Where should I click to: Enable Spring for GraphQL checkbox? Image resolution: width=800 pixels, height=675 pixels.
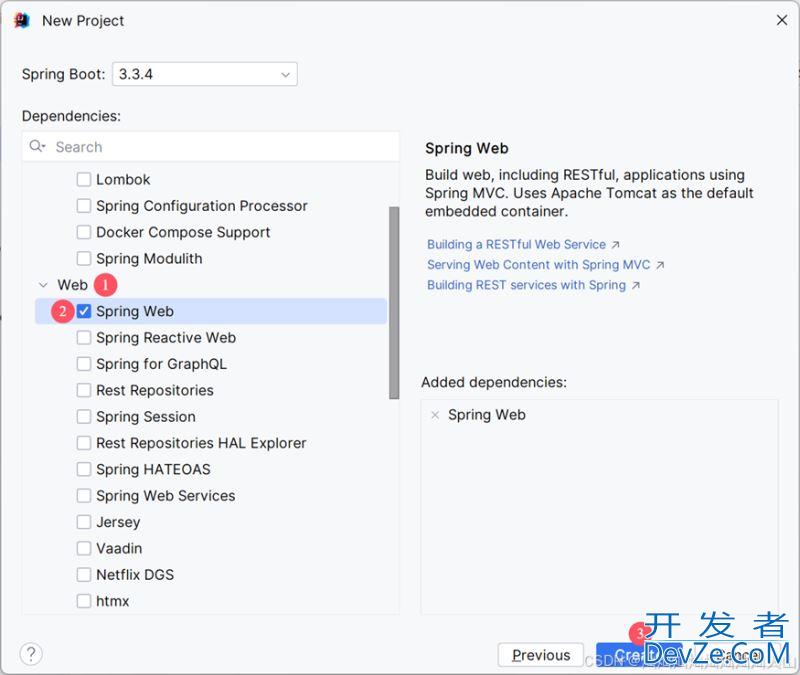(84, 364)
